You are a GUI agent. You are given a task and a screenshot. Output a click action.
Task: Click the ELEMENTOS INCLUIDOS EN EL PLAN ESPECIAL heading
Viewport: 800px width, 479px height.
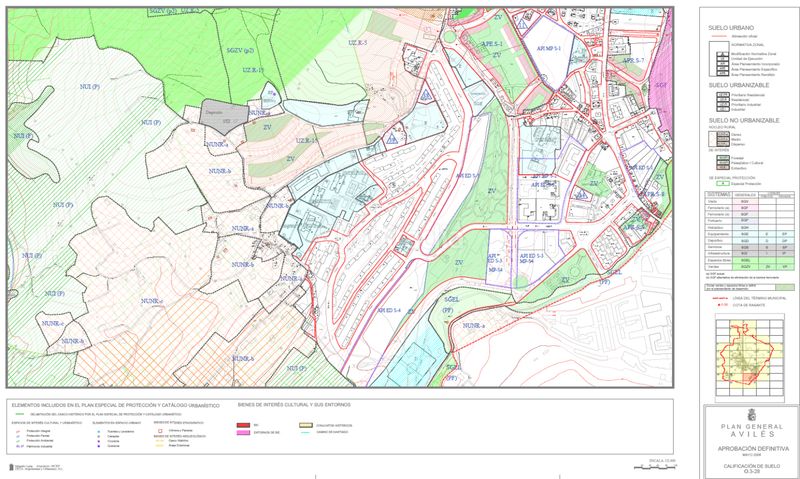click(x=115, y=406)
